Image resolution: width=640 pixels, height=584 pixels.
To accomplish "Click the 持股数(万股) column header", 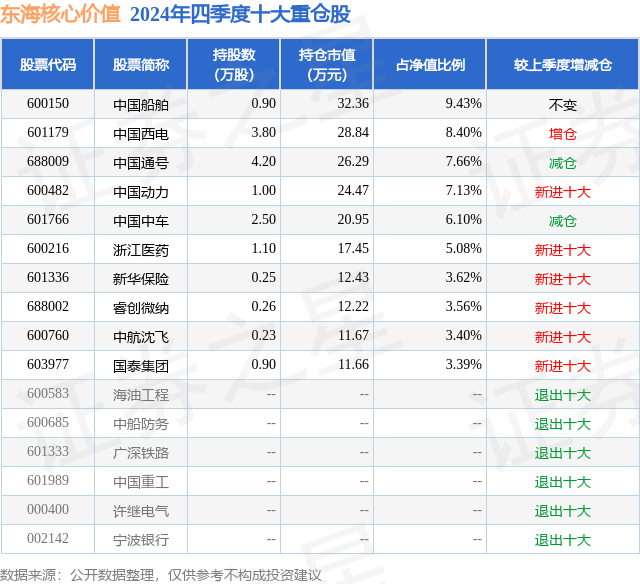I will point(234,64).
